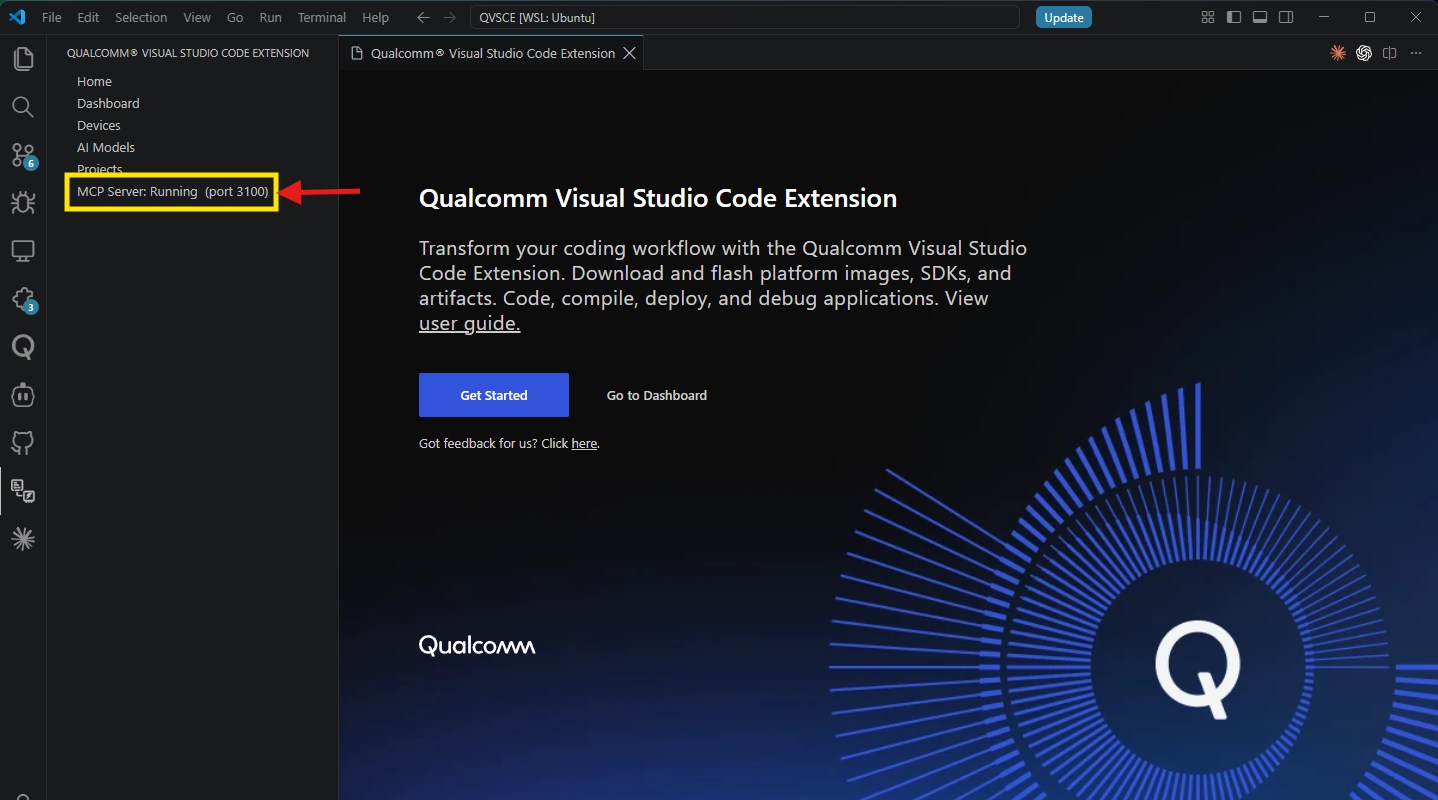Go back using the left arrow
The width and height of the screenshot is (1438, 800).
click(x=423, y=17)
